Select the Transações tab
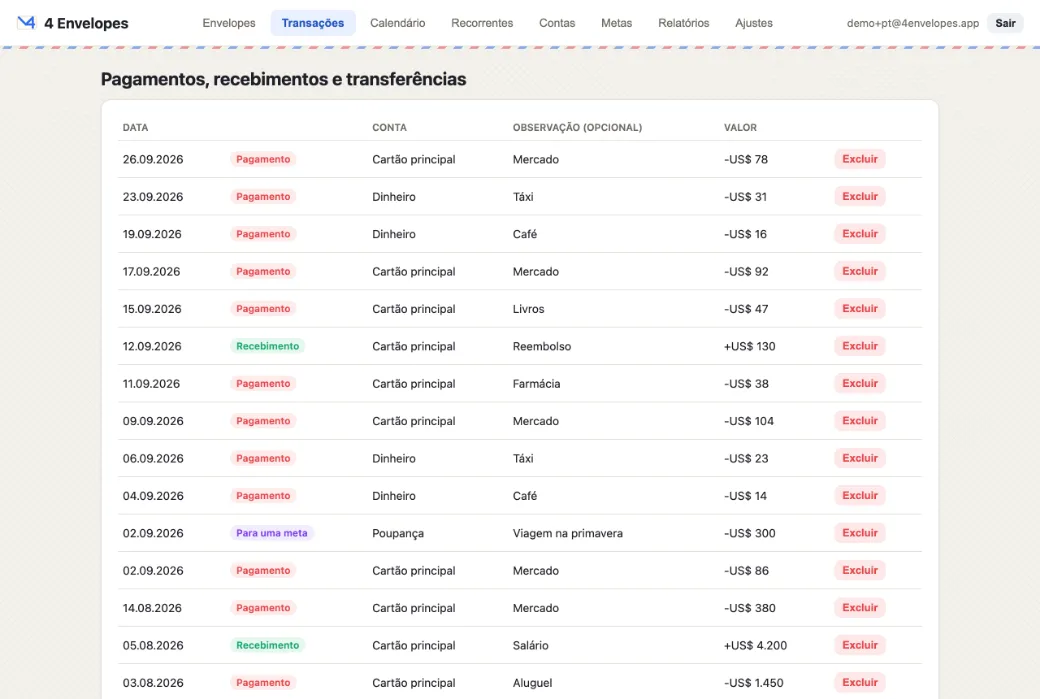Screen dimensions: 1040x699 pyautogui.click(x=312, y=23)
